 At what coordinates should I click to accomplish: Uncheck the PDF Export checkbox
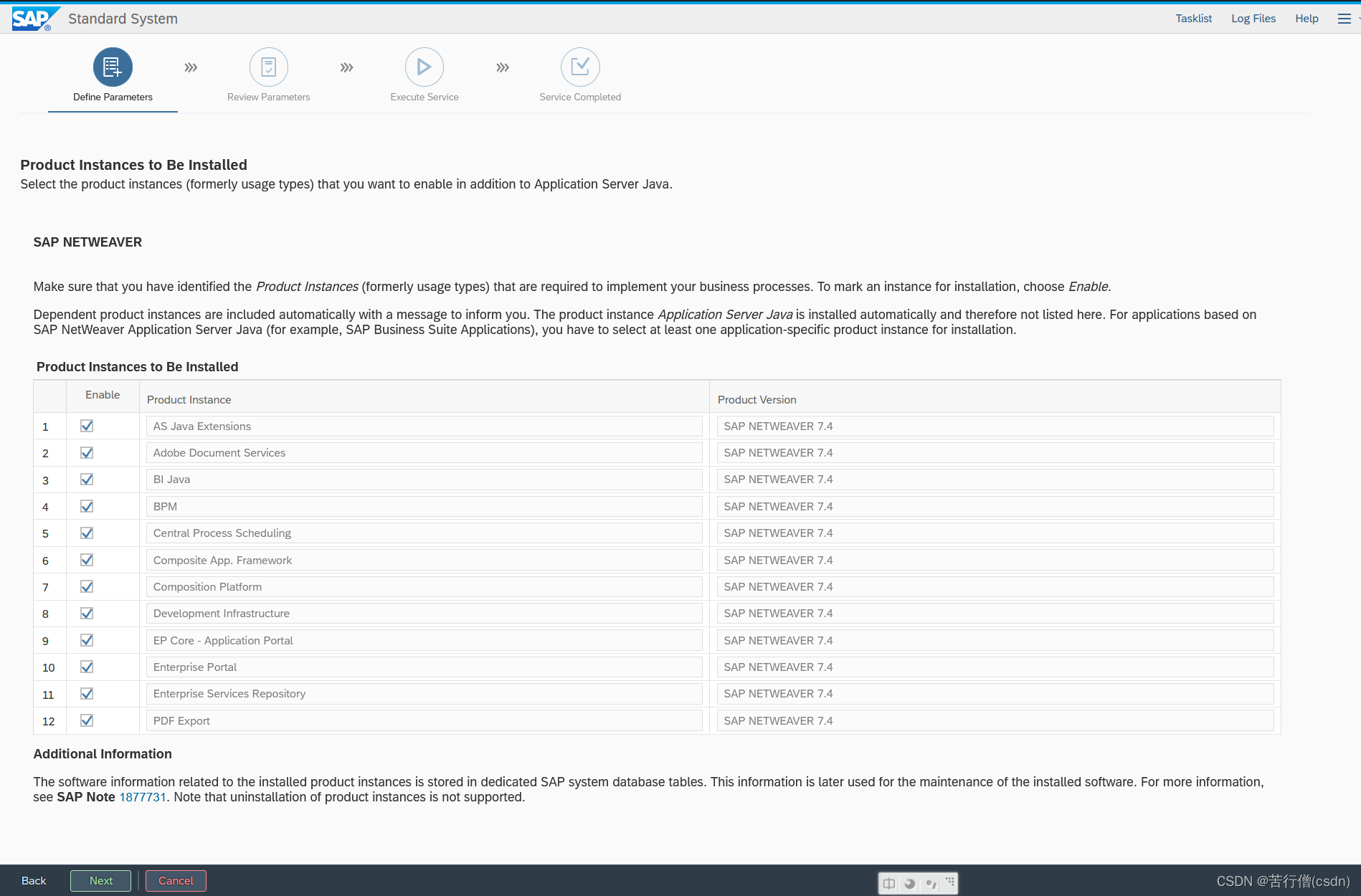click(x=87, y=720)
